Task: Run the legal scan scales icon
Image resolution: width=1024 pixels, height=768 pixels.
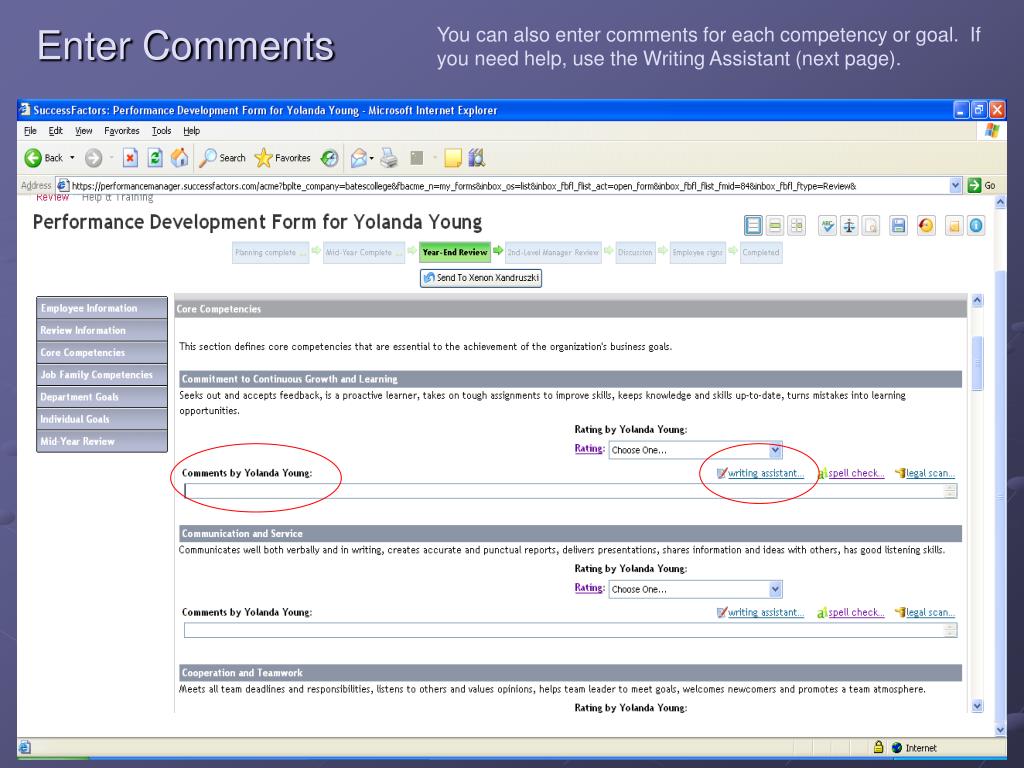Action: pos(849,226)
